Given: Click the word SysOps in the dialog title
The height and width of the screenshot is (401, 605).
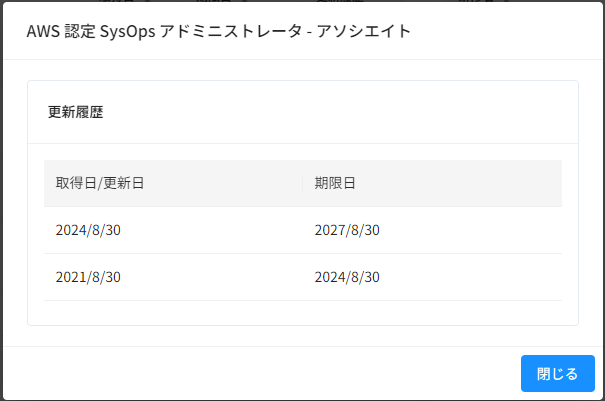Looking at the screenshot, I should 127,31.
